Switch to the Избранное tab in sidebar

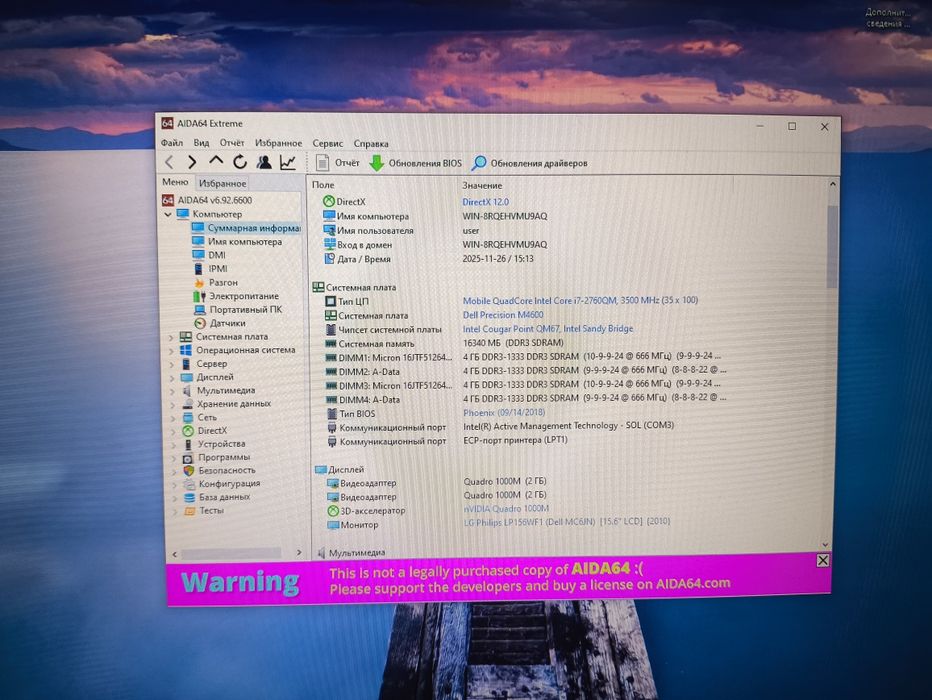click(222, 183)
